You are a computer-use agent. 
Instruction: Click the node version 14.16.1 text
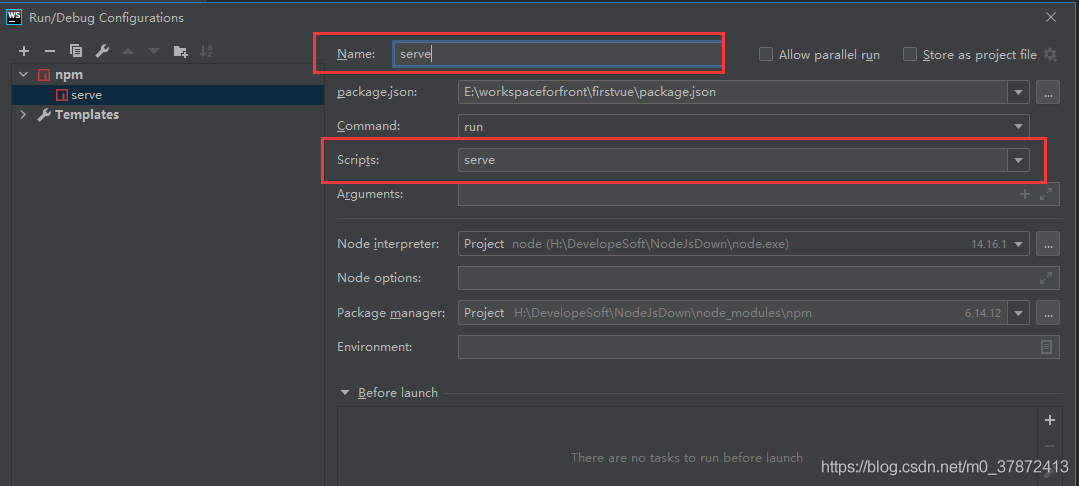click(989, 244)
